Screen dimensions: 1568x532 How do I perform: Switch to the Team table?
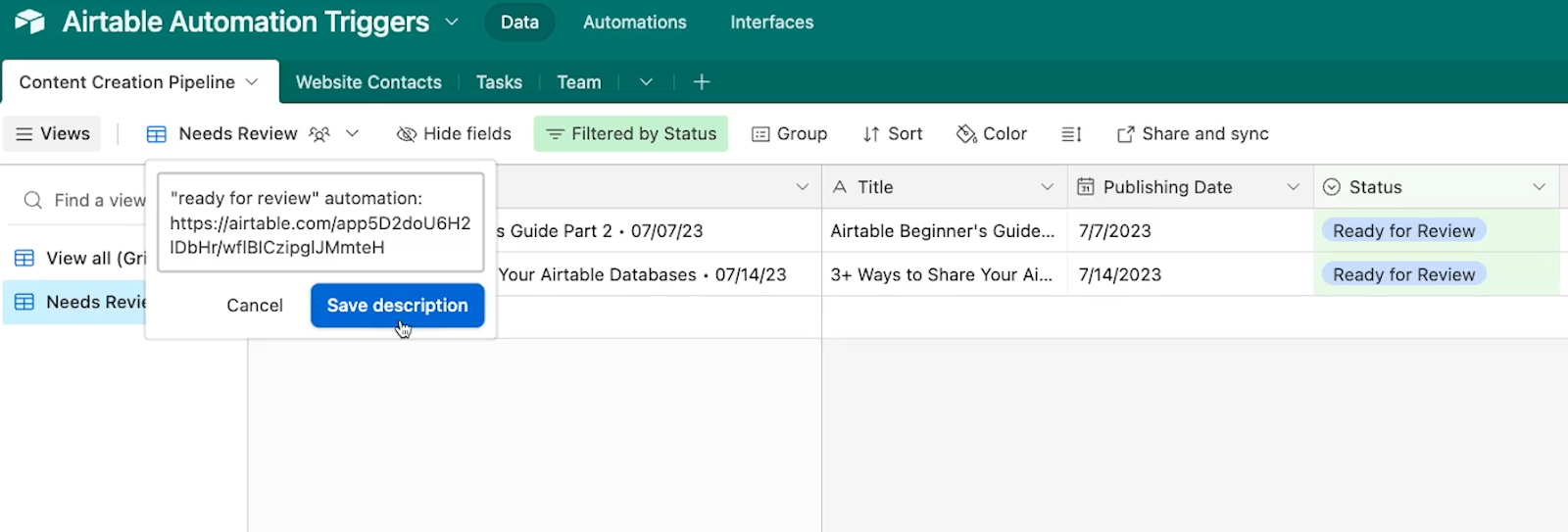coord(579,82)
